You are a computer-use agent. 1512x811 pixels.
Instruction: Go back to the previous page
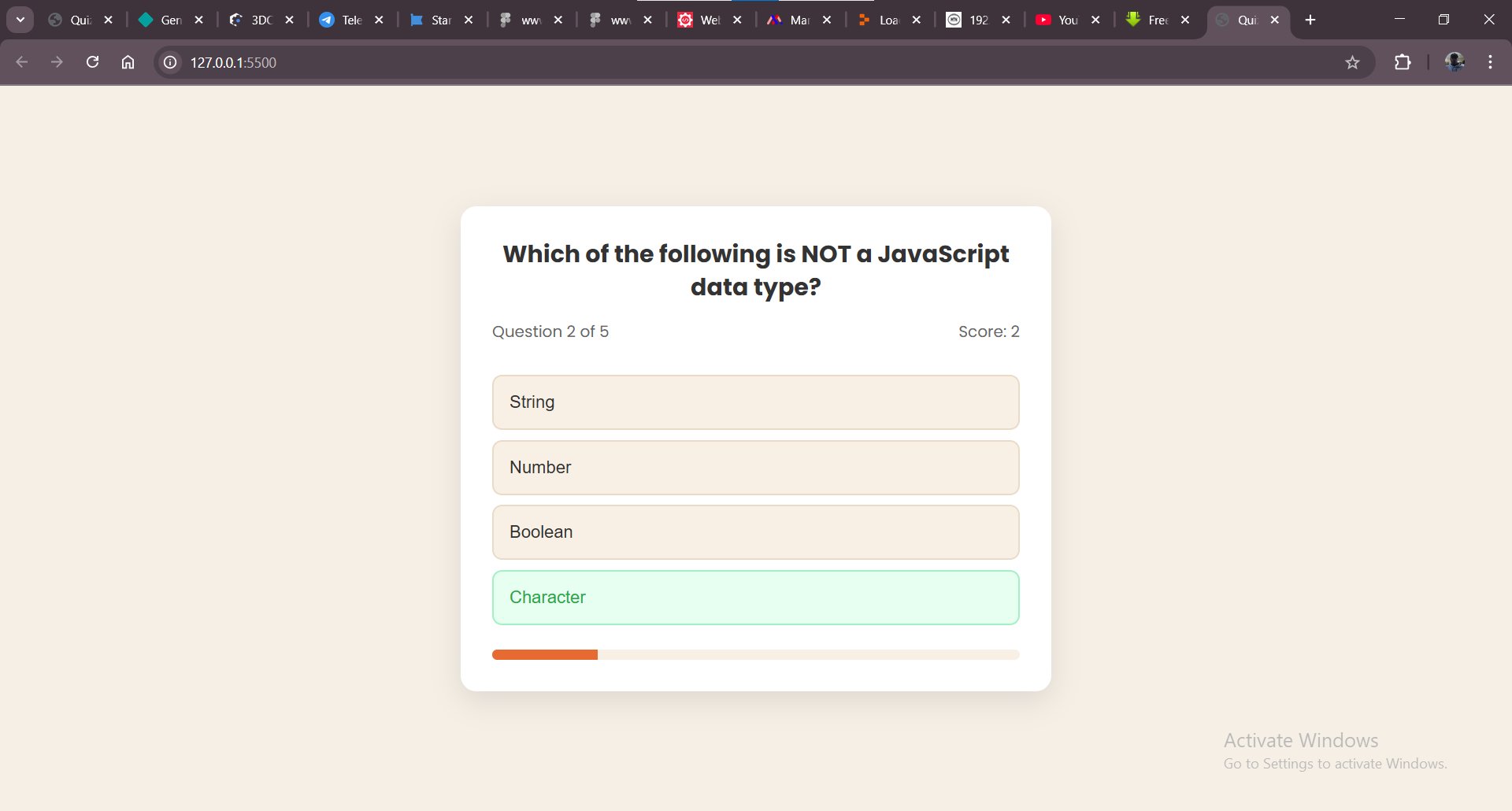(x=22, y=62)
